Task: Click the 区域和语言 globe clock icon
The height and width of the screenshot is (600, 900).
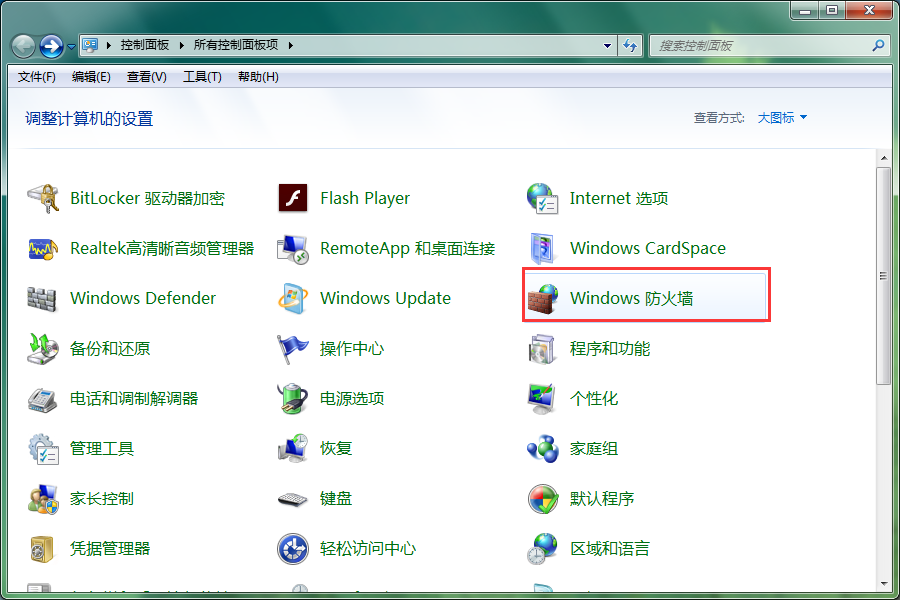Action: (542, 549)
